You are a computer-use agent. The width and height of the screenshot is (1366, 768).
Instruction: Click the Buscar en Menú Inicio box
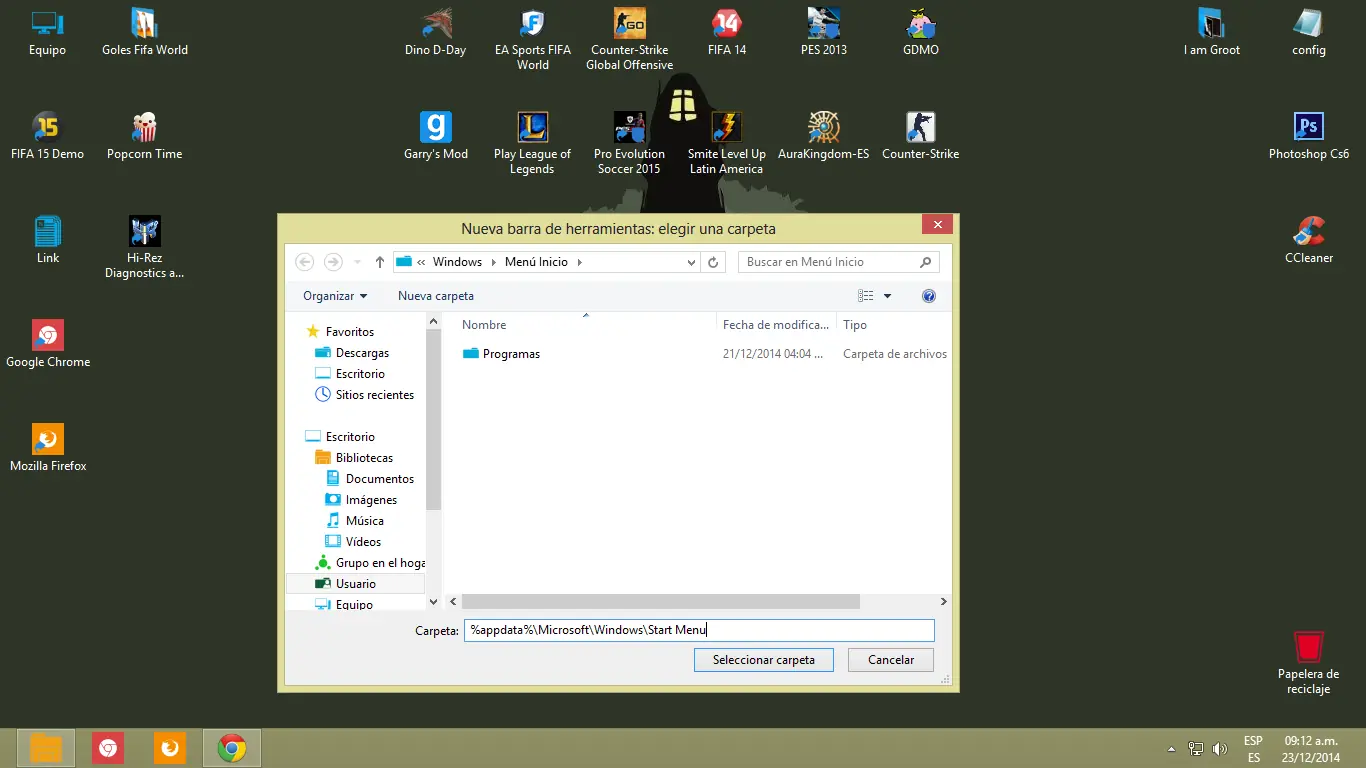839,262
